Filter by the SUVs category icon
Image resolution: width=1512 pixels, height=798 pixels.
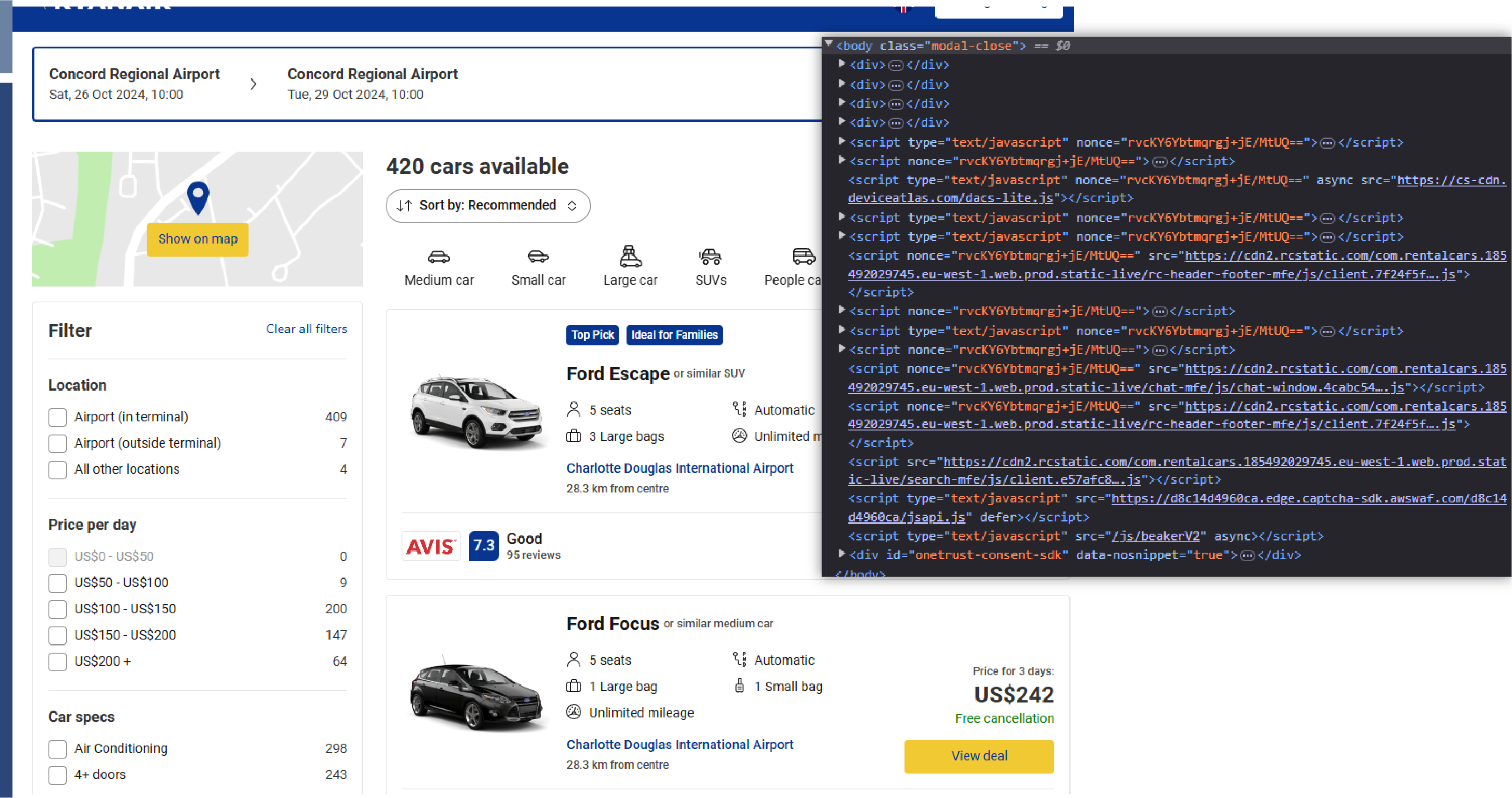pyautogui.click(x=710, y=256)
